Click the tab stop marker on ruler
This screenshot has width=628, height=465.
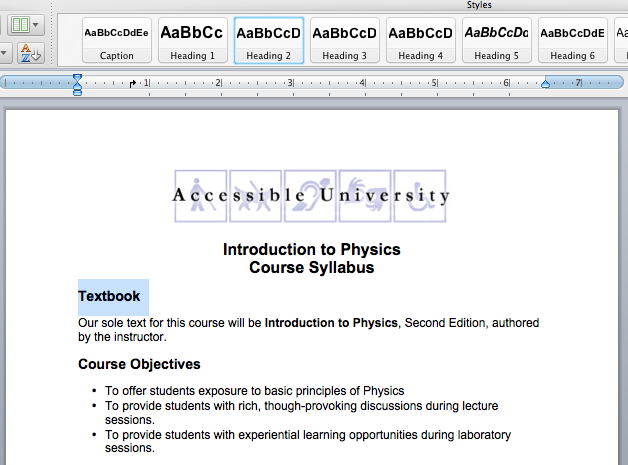(132, 83)
